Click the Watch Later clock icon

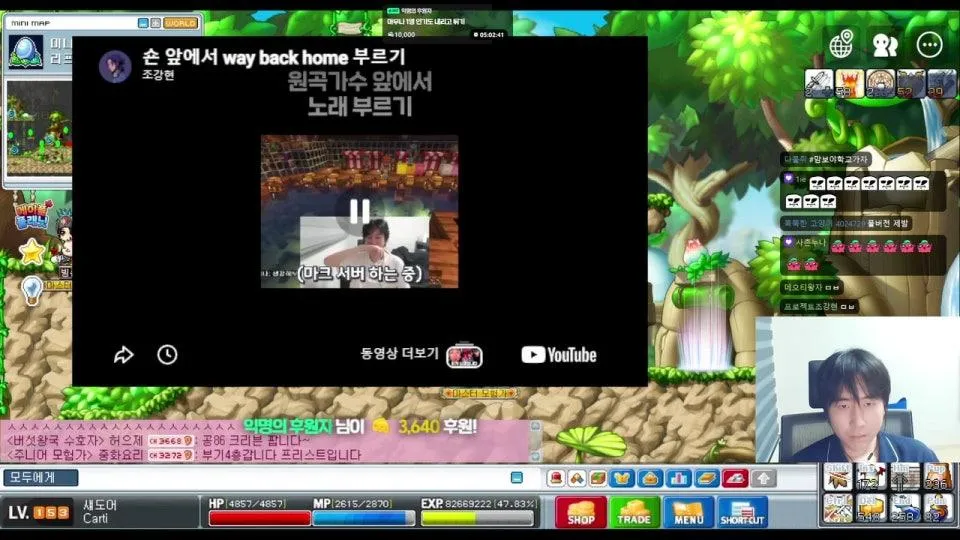pyautogui.click(x=167, y=354)
